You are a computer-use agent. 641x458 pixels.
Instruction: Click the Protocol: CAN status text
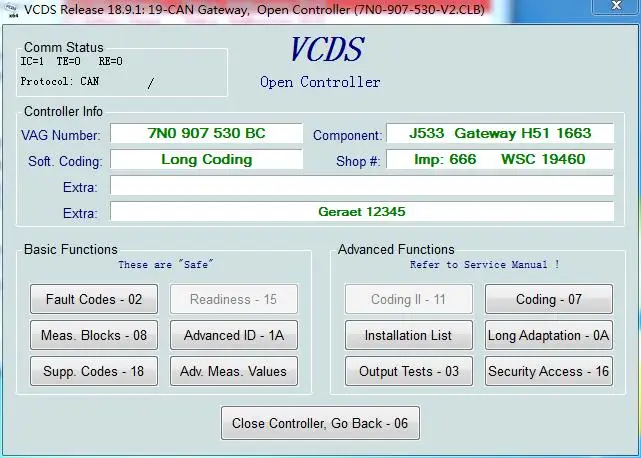[60, 81]
